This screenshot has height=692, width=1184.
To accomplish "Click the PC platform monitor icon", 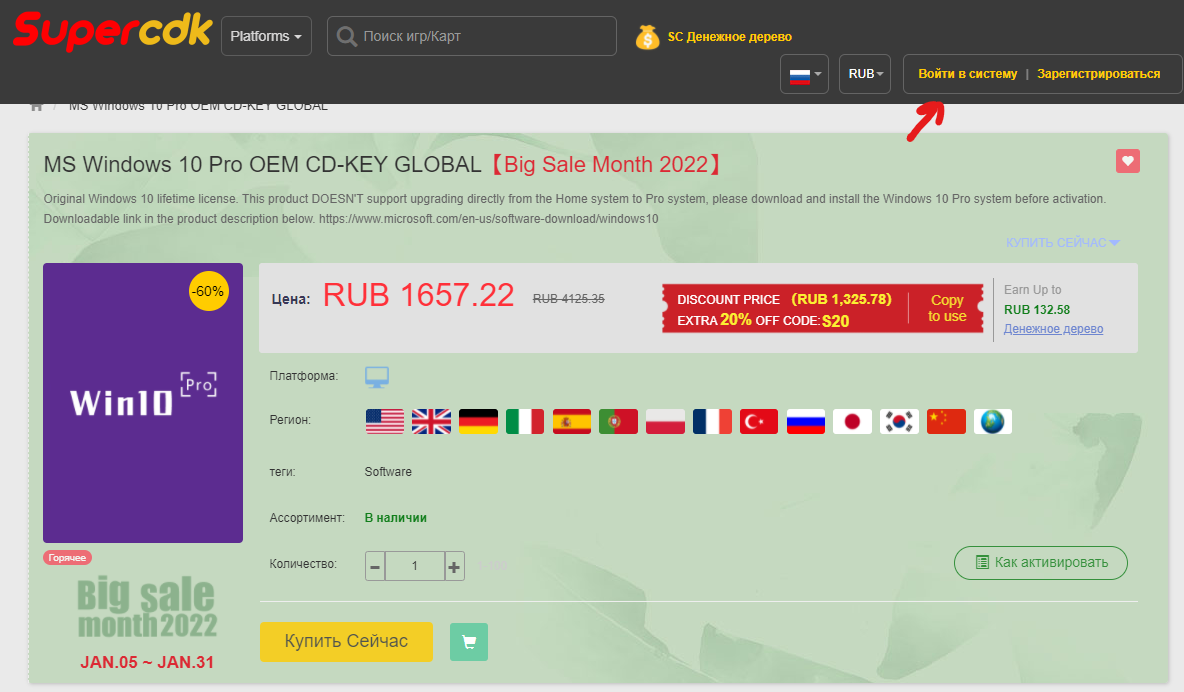I will 377,376.
